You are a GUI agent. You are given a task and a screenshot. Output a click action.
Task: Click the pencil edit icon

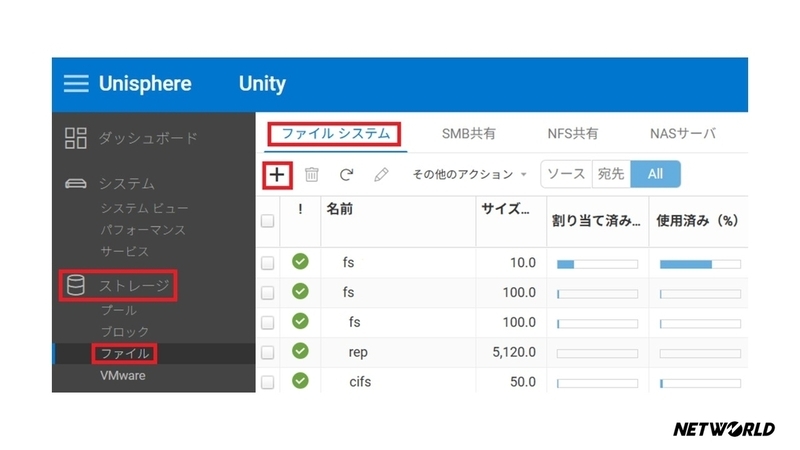point(381,174)
